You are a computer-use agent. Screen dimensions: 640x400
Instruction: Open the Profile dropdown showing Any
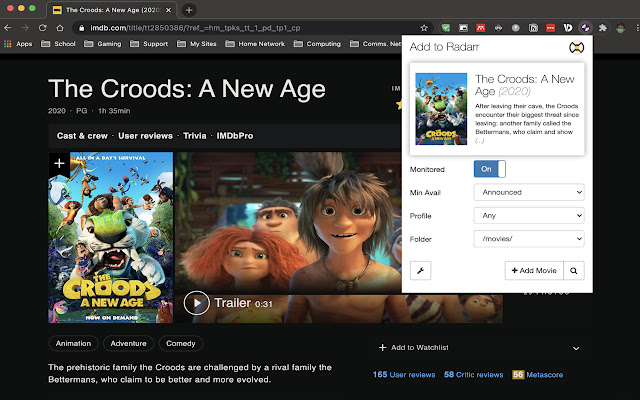click(x=529, y=216)
